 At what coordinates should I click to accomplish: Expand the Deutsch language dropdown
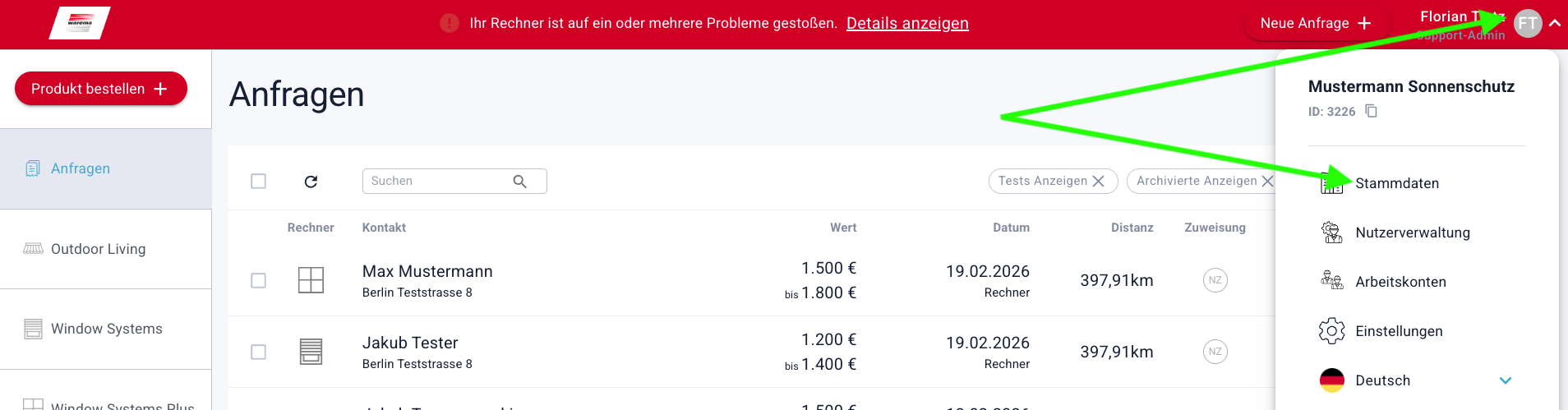1505,380
